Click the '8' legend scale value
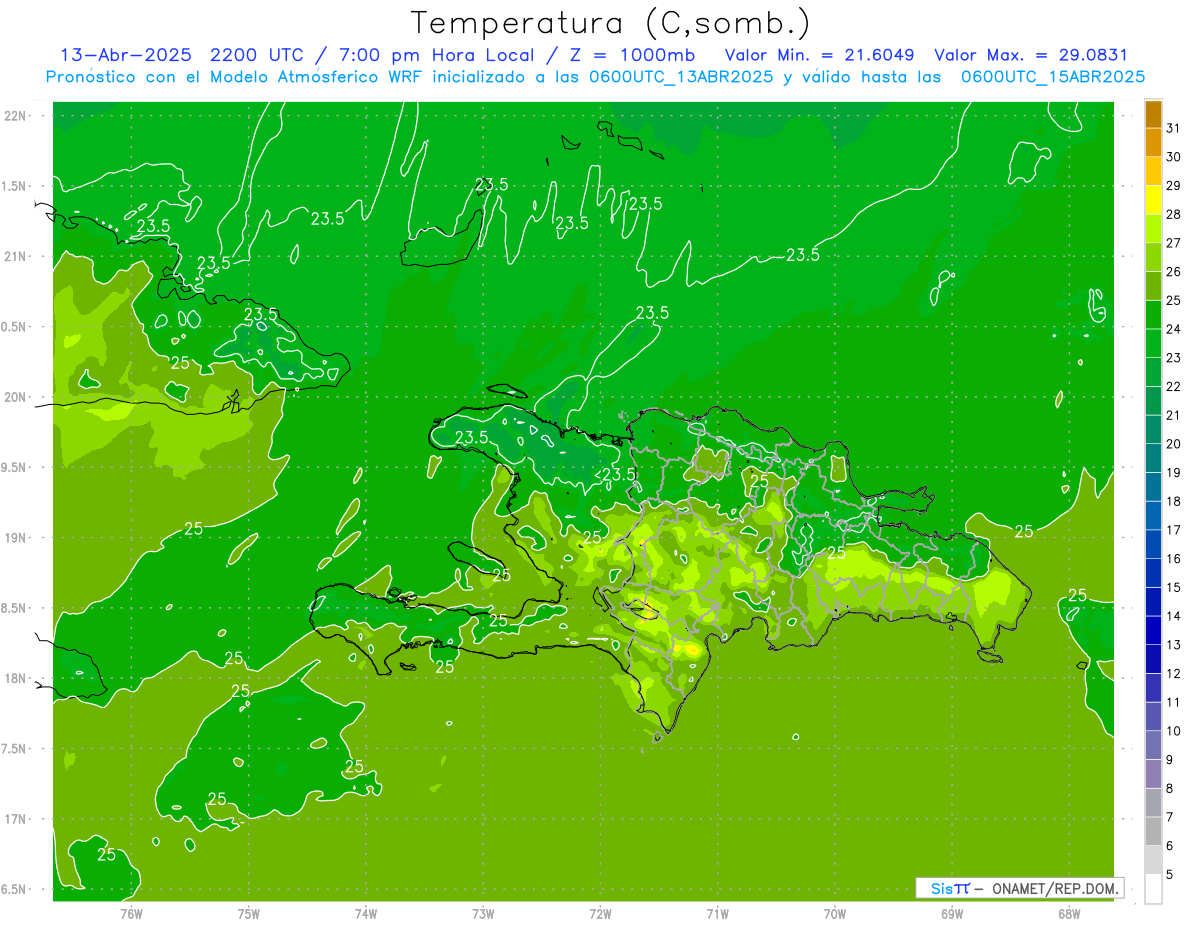 [x=1170, y=789]
